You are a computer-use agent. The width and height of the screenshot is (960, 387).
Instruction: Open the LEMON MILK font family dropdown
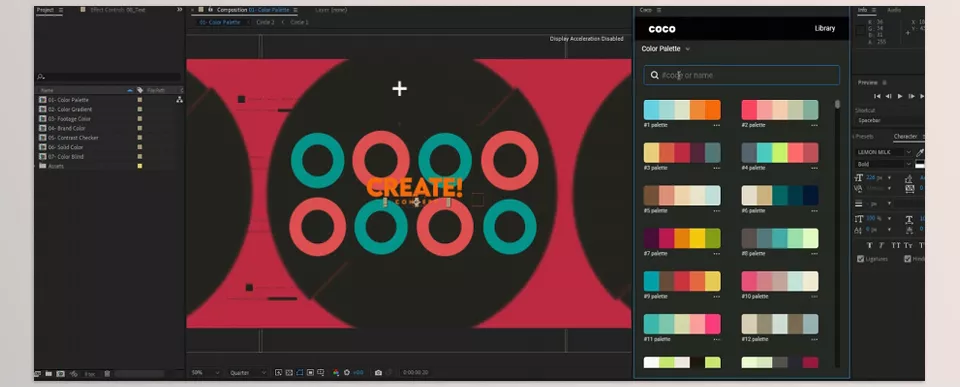pos(883,152)
